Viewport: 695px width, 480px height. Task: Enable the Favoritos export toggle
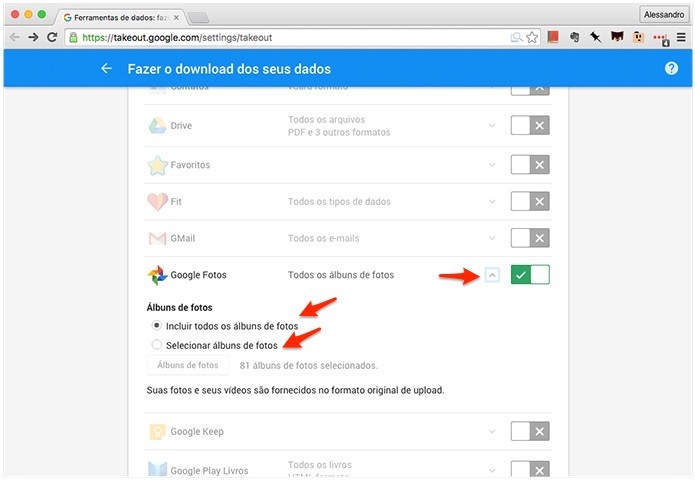click(530, 164)
